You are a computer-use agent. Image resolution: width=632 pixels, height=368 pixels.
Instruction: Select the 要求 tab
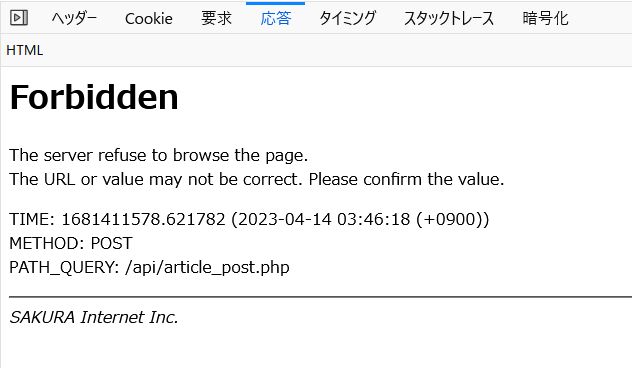216,18
